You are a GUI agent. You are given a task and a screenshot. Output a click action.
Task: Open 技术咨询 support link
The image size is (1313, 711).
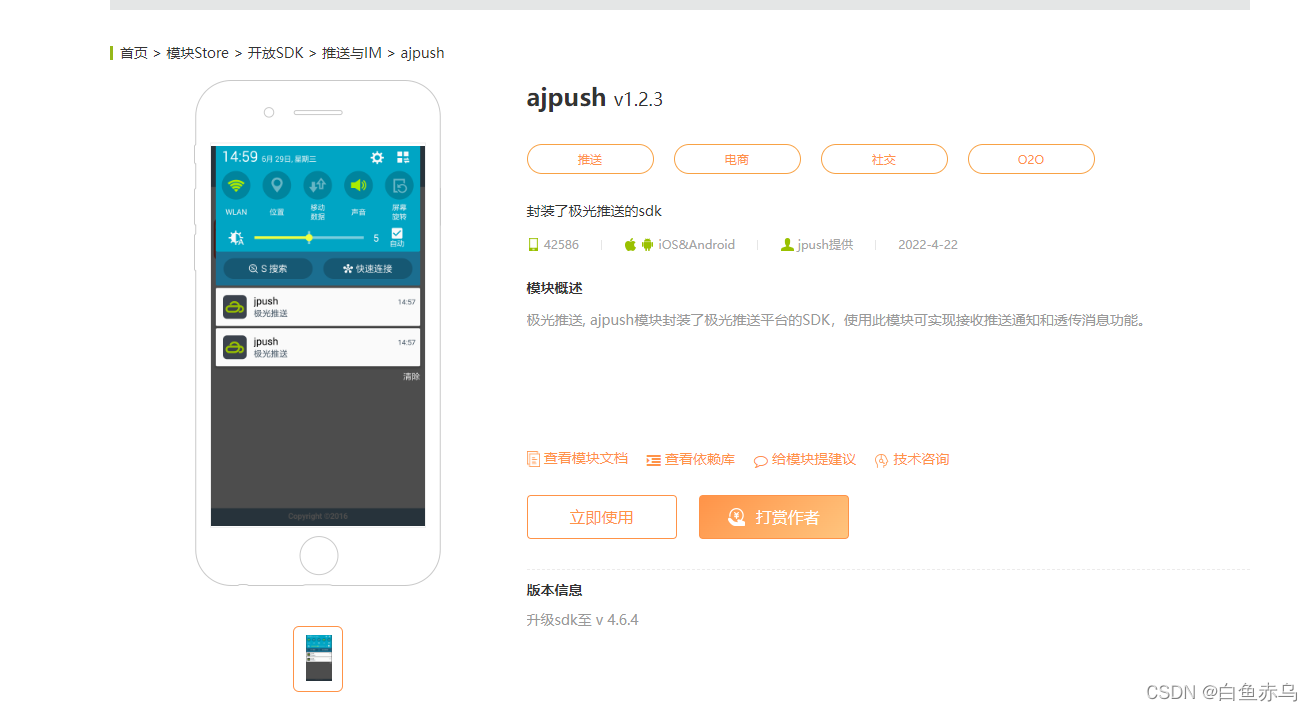921,460
